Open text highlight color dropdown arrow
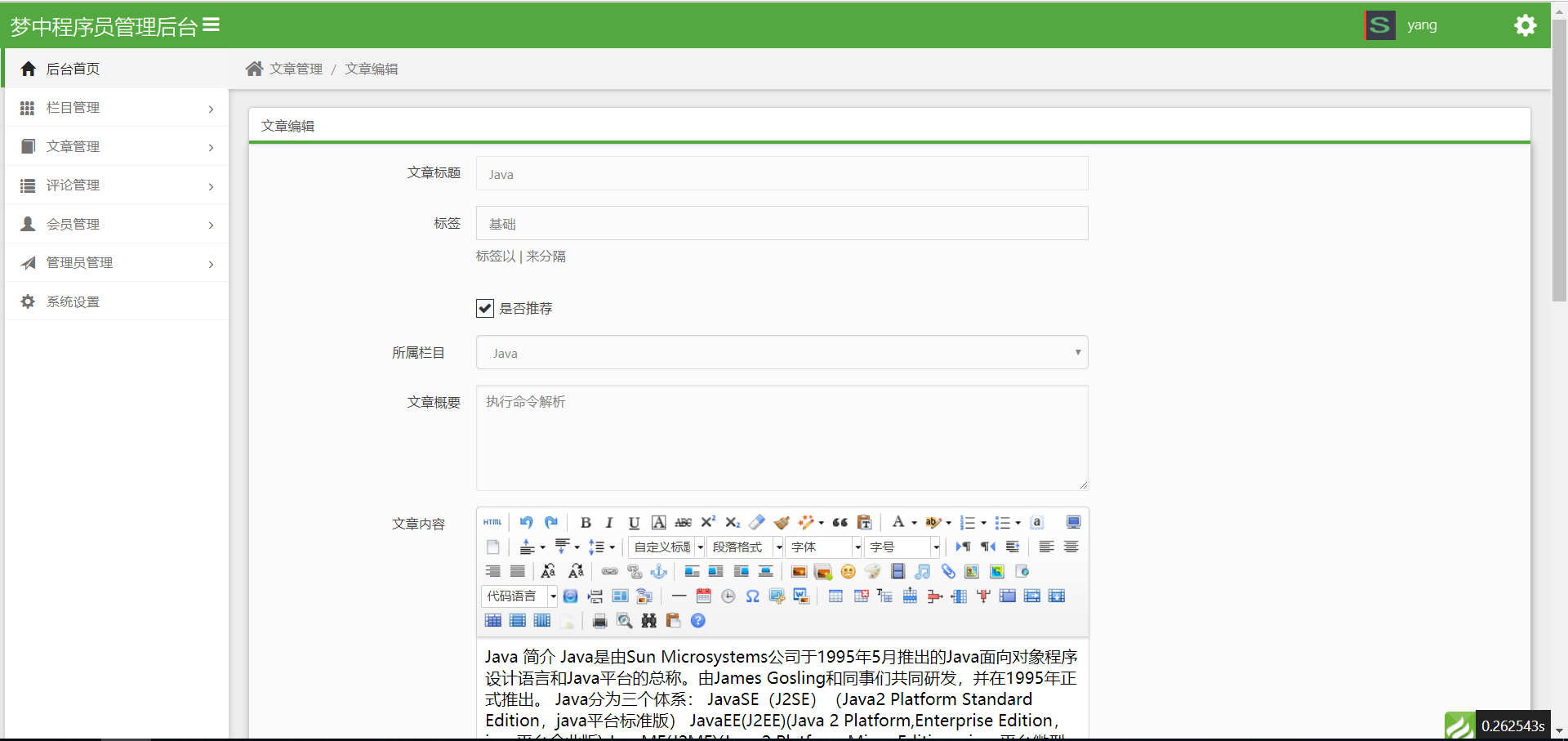 point(949,523)
